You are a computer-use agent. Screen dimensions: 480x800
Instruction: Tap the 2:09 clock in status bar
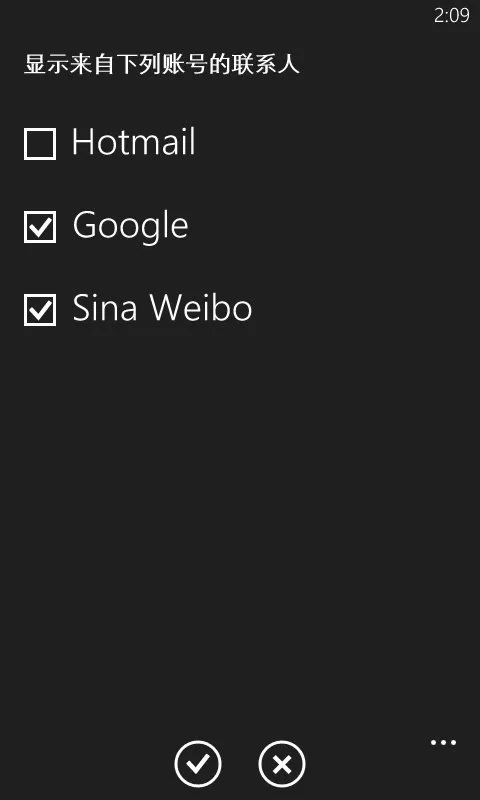point(451,16)
